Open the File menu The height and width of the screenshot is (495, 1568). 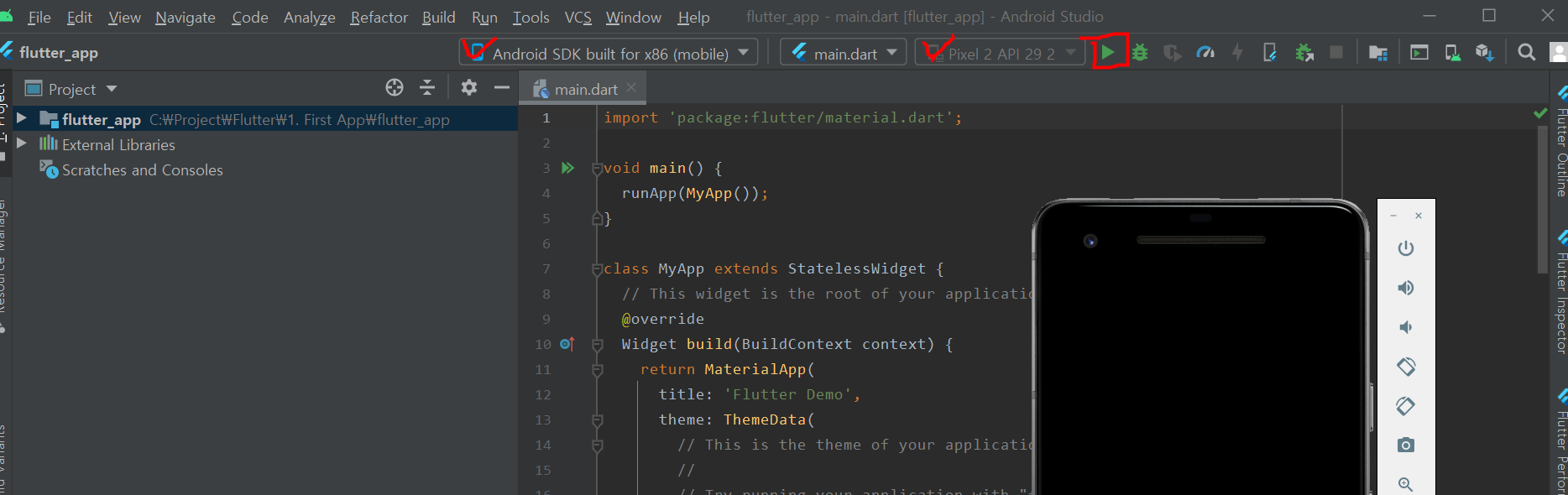click(39, 17)
